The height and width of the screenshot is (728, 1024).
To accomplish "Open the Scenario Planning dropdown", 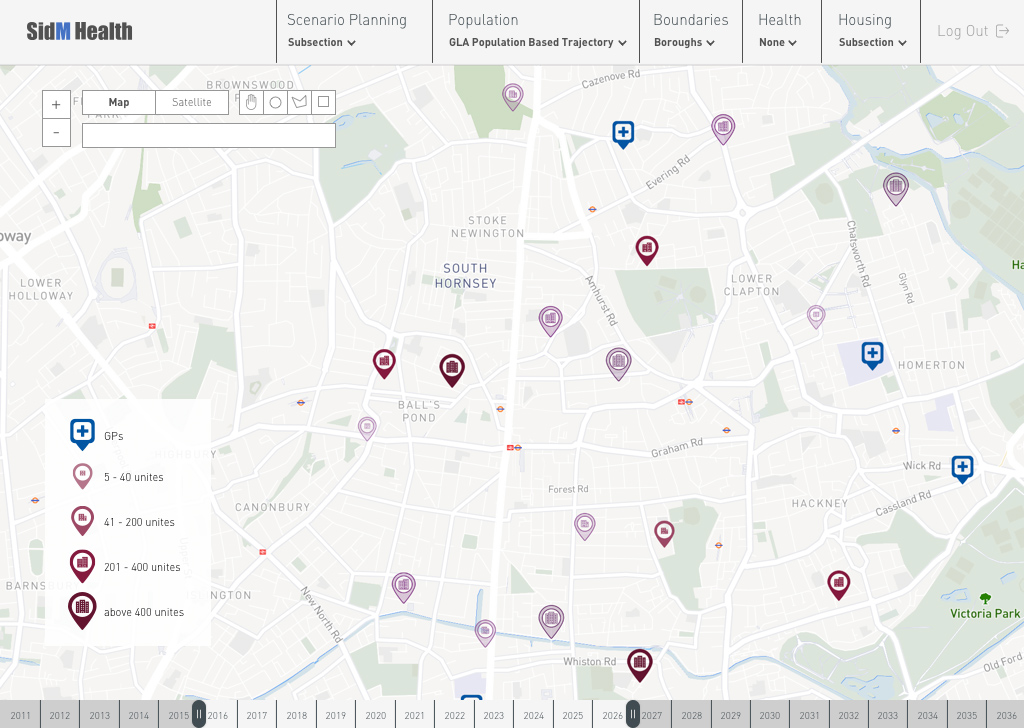I will 346,31.
